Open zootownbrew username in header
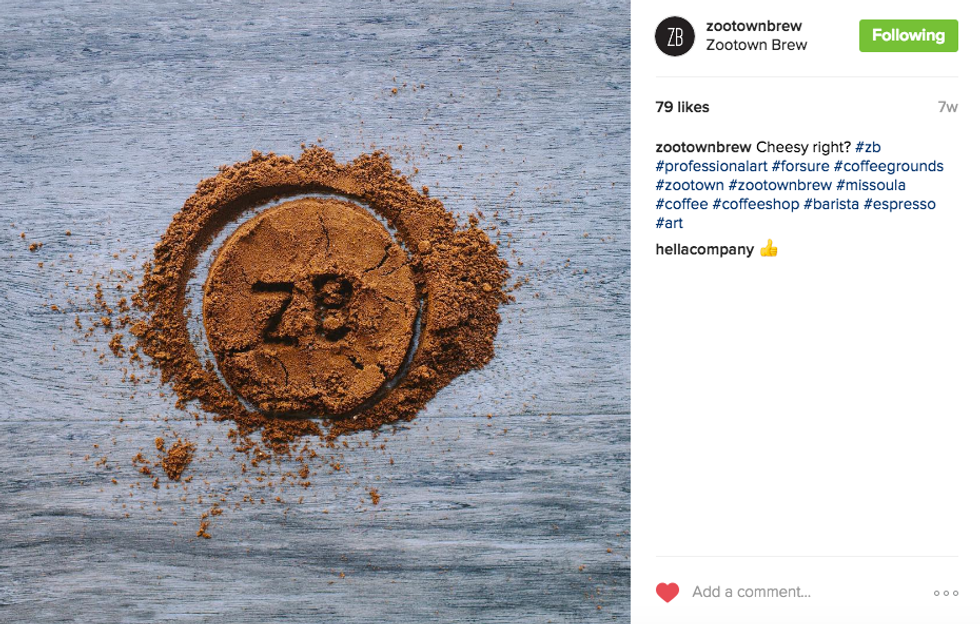The width and height of the screenshot is (980, 624). [x=754, y=26]
